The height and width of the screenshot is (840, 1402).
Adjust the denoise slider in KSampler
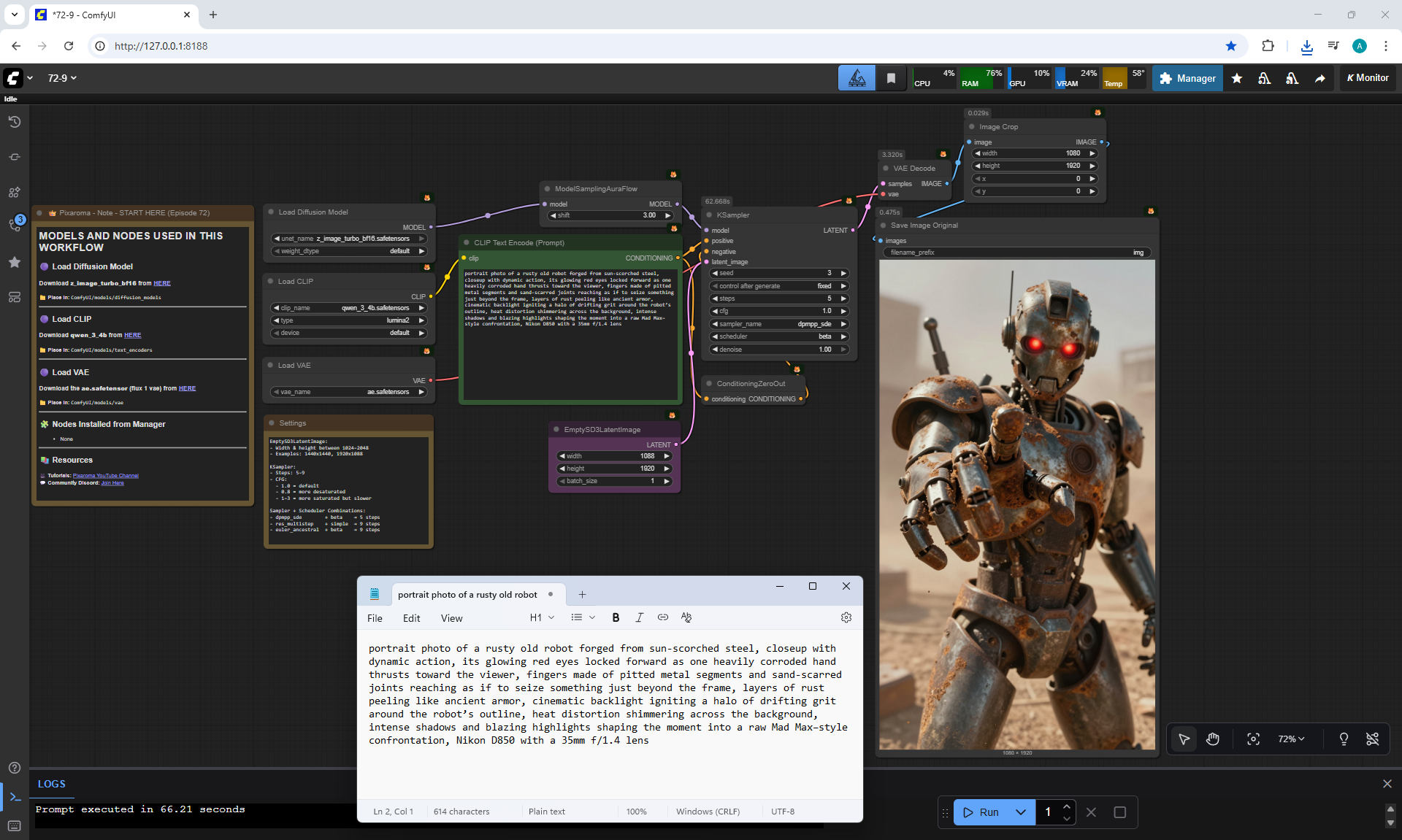coord(778,350)
